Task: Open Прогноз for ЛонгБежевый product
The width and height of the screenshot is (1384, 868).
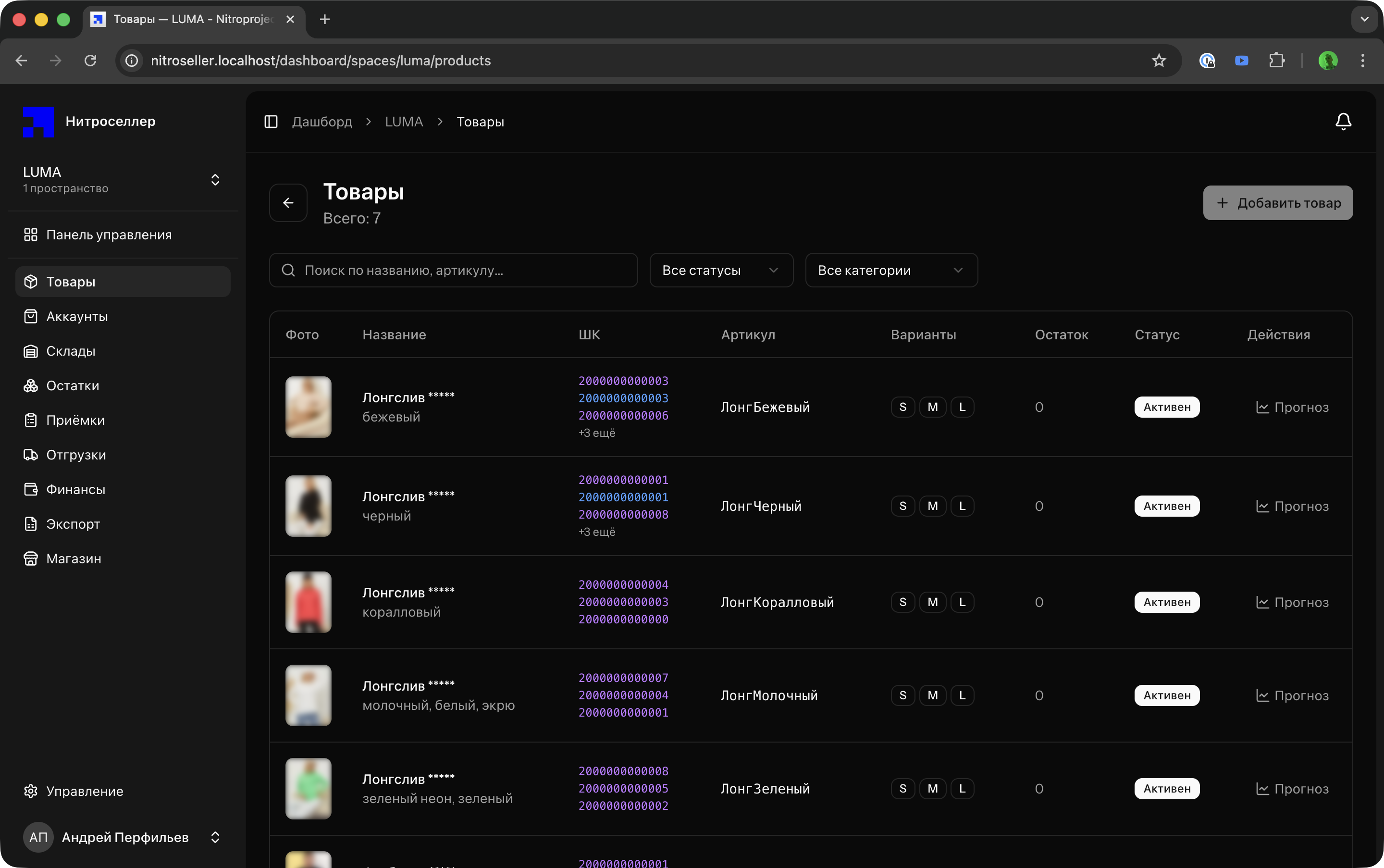Action: pos(1292,408)
